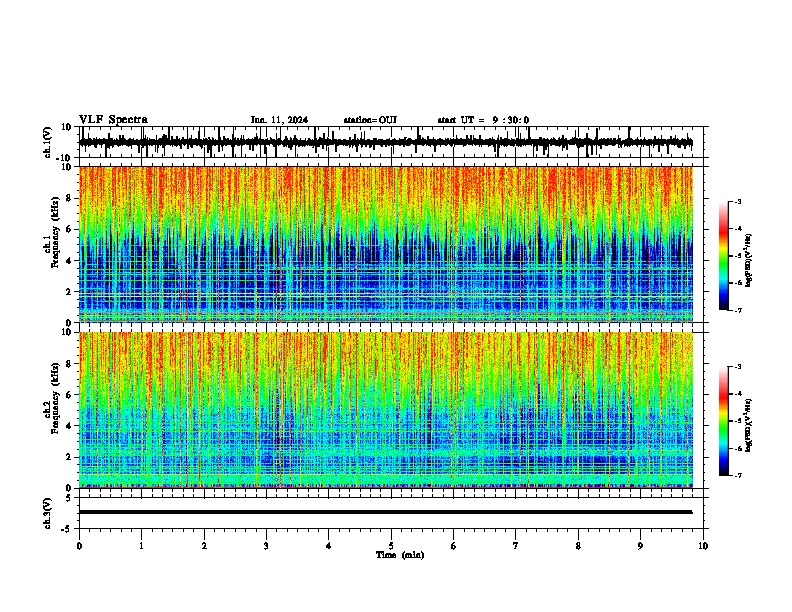Click the ch.3 axis "5" tick label
The image size is (792, 612).
pos(69,497)
